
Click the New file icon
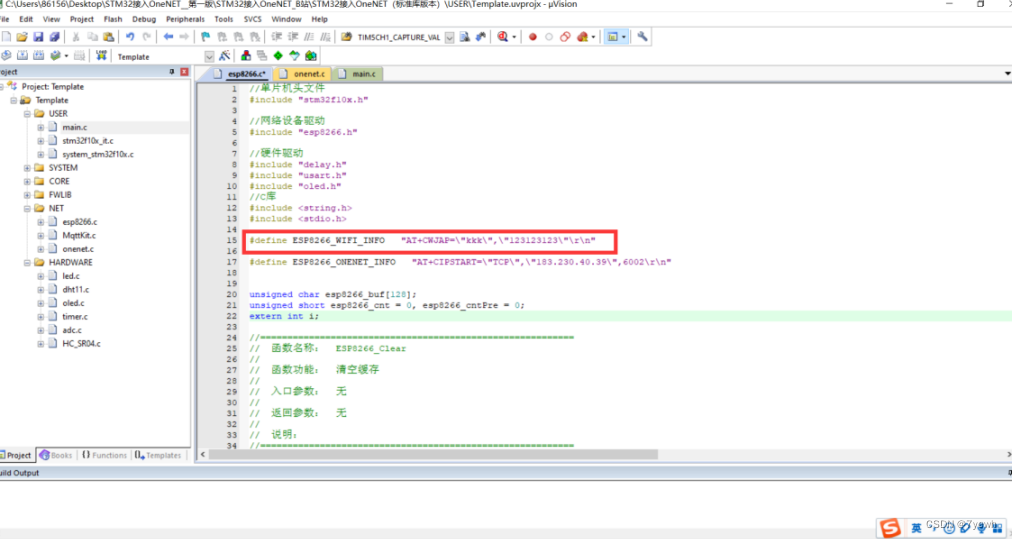[x=6, y=37]
